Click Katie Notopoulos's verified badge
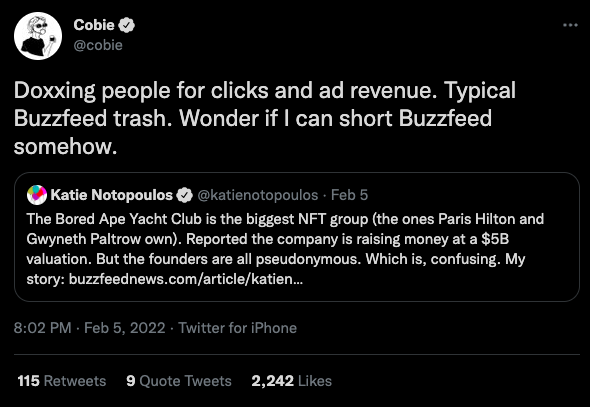 184,195
